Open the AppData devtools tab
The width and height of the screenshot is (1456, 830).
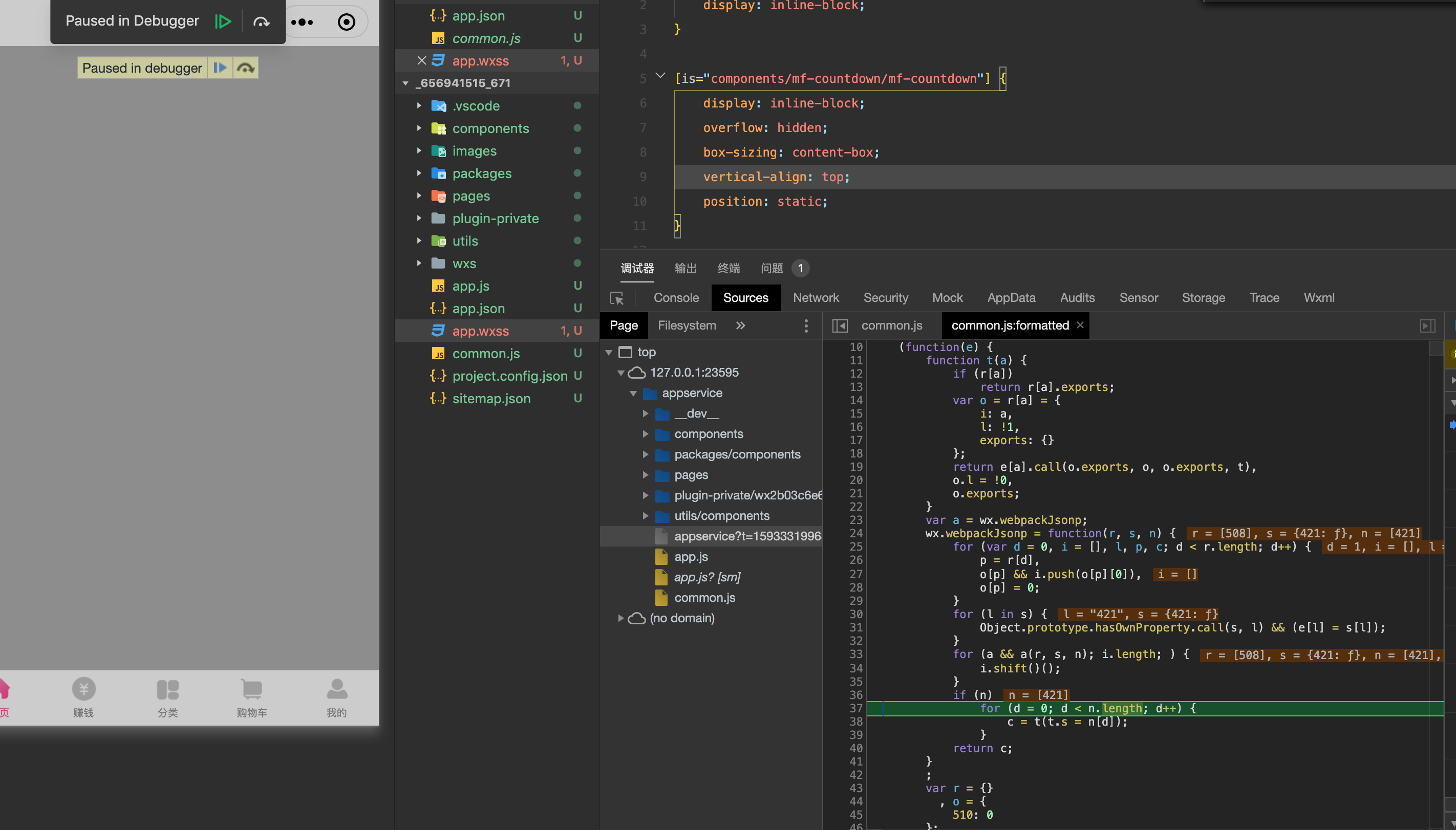coord(1011,298)
